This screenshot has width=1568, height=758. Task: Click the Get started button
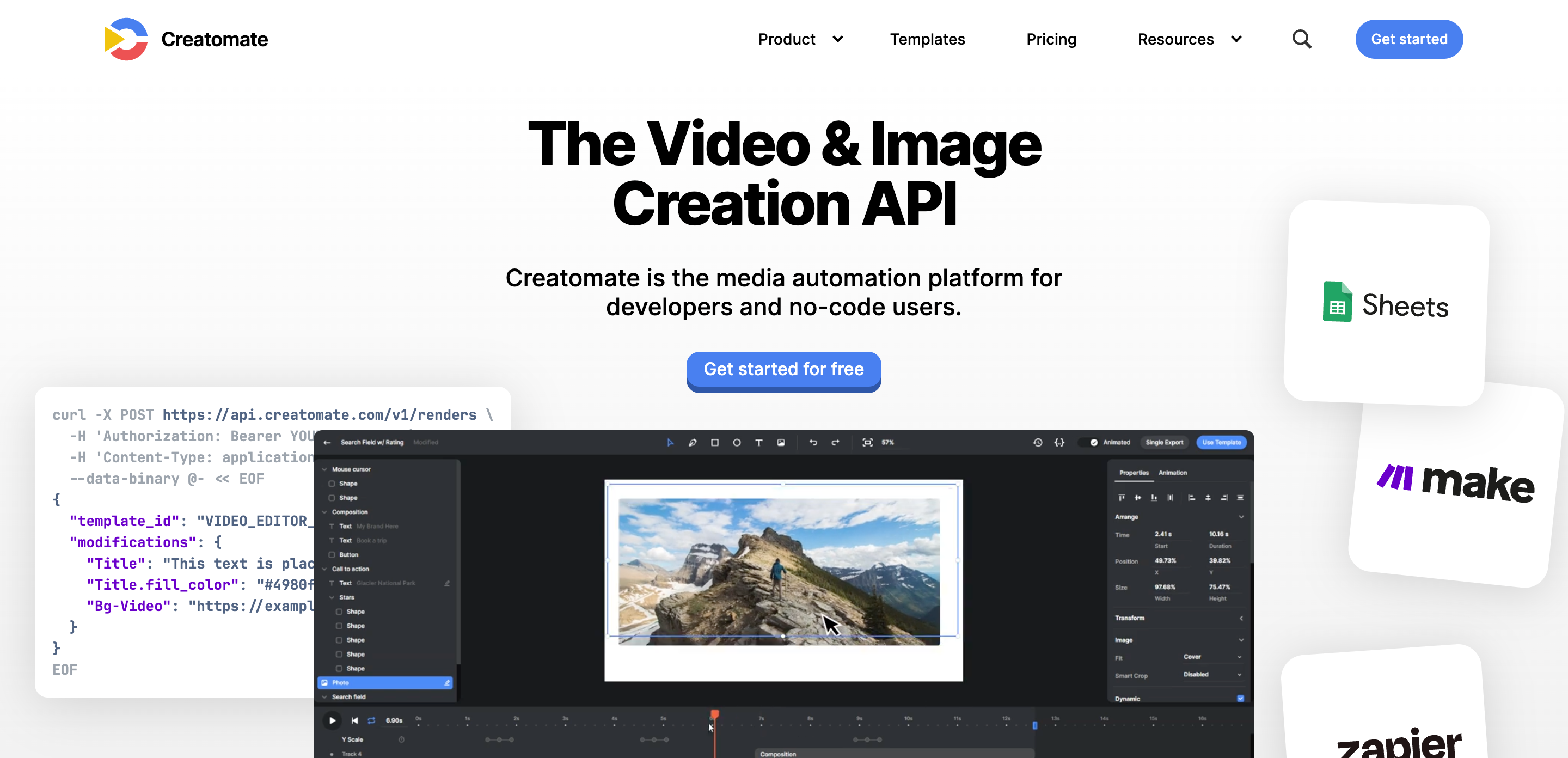[1408, 39]
